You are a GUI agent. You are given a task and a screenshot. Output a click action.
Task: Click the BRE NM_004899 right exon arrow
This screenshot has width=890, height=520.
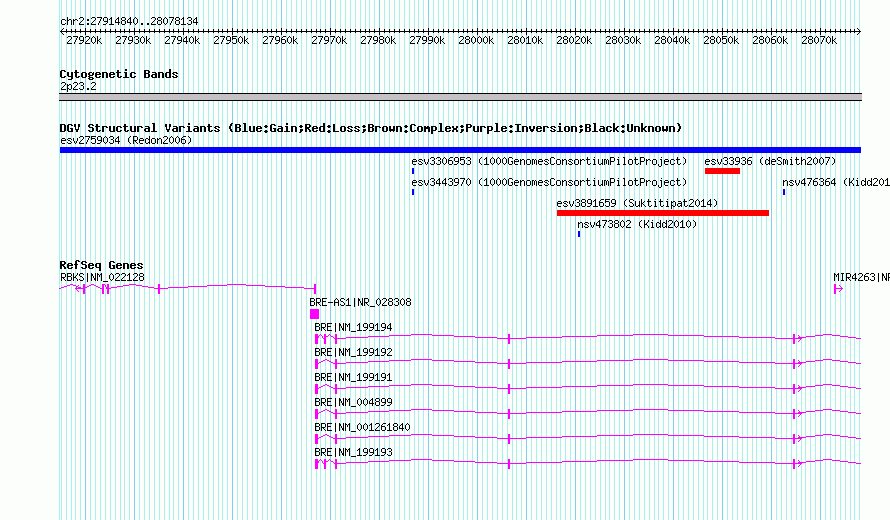coord(796,414)
